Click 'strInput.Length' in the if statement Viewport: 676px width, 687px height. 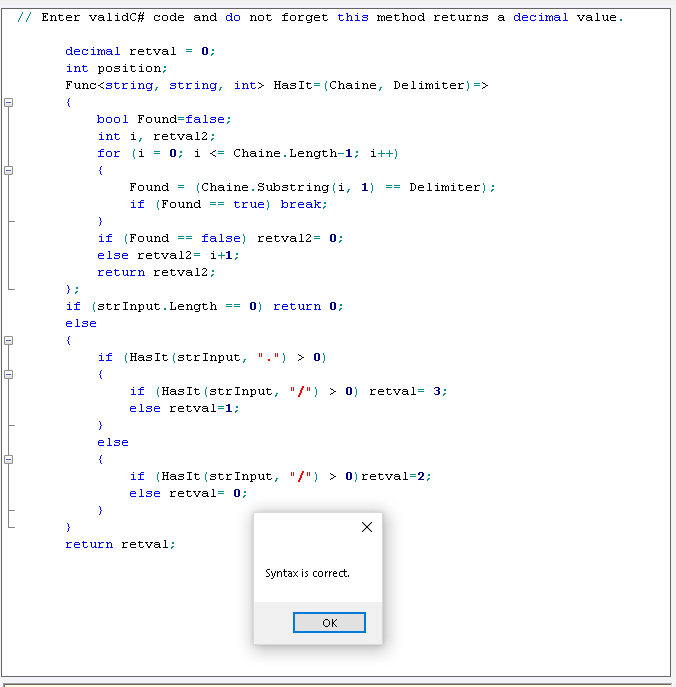(x=157, y=306)
